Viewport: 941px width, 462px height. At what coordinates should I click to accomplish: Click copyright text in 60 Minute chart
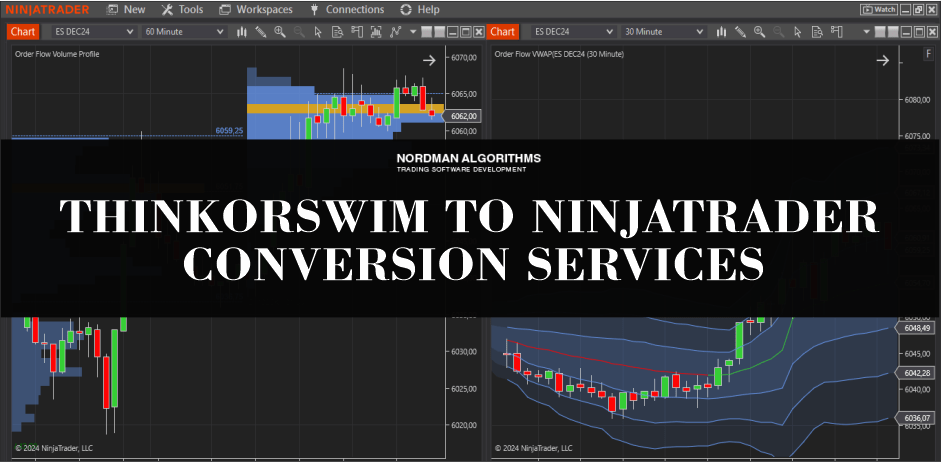(54, 448)
